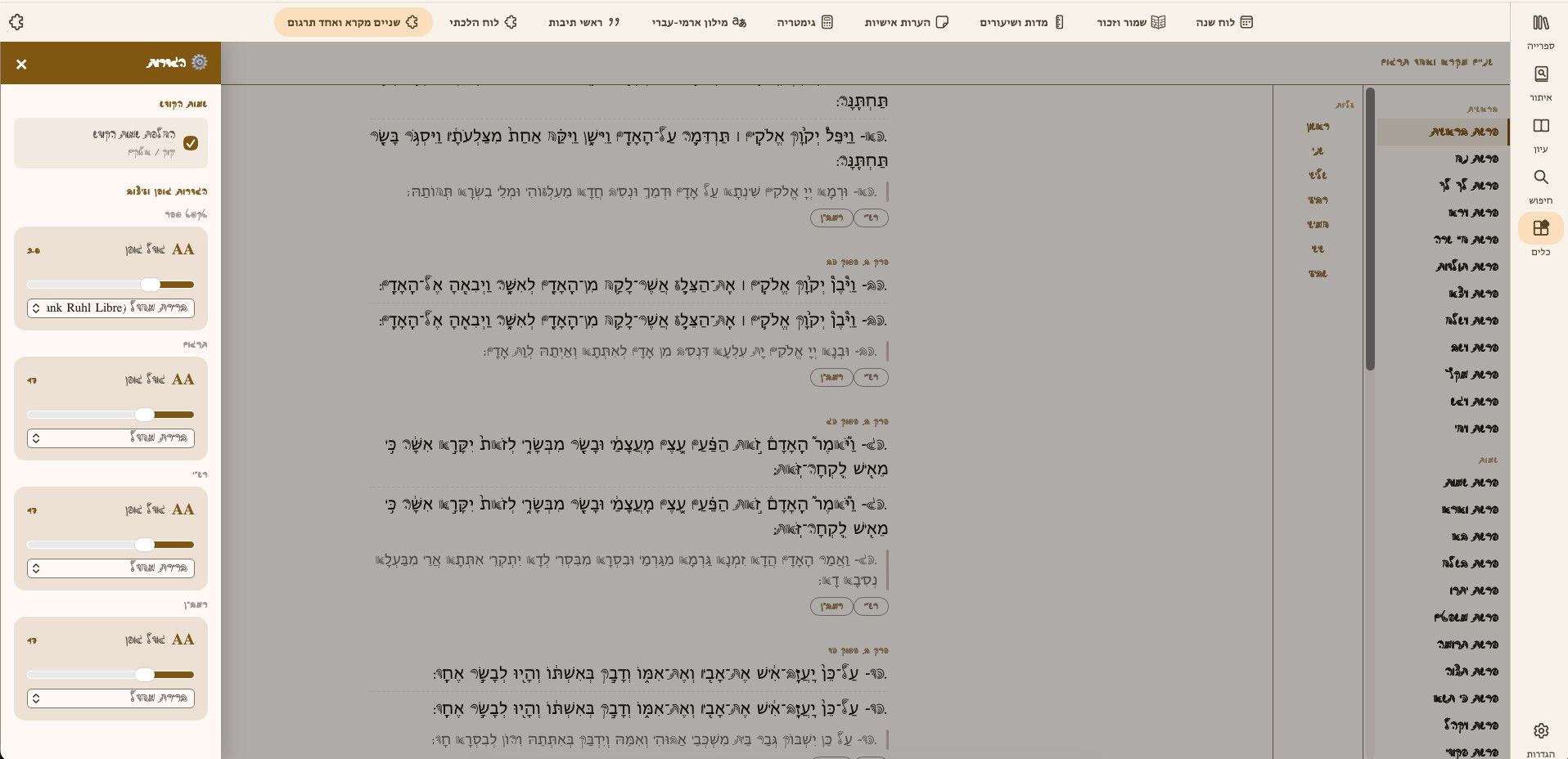The height and width of the screenshot is (759, 1568).
Task: Jump to the שישי aliyah link
Action: 1318,249
